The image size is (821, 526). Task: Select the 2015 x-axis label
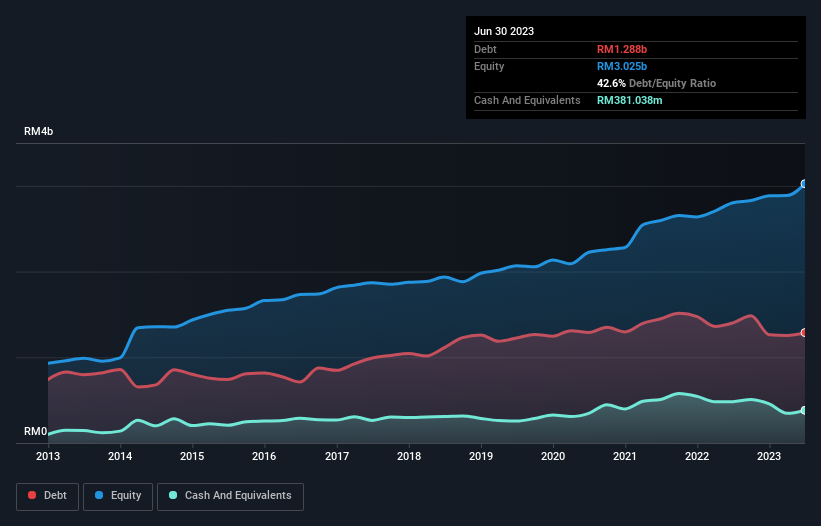(x=192, y=456)
